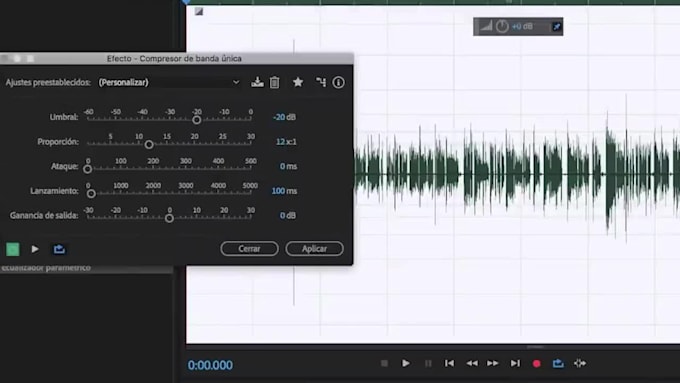The image size is (680, 383).
Task: Click the Aplicar button
Action: click(314, 249)
